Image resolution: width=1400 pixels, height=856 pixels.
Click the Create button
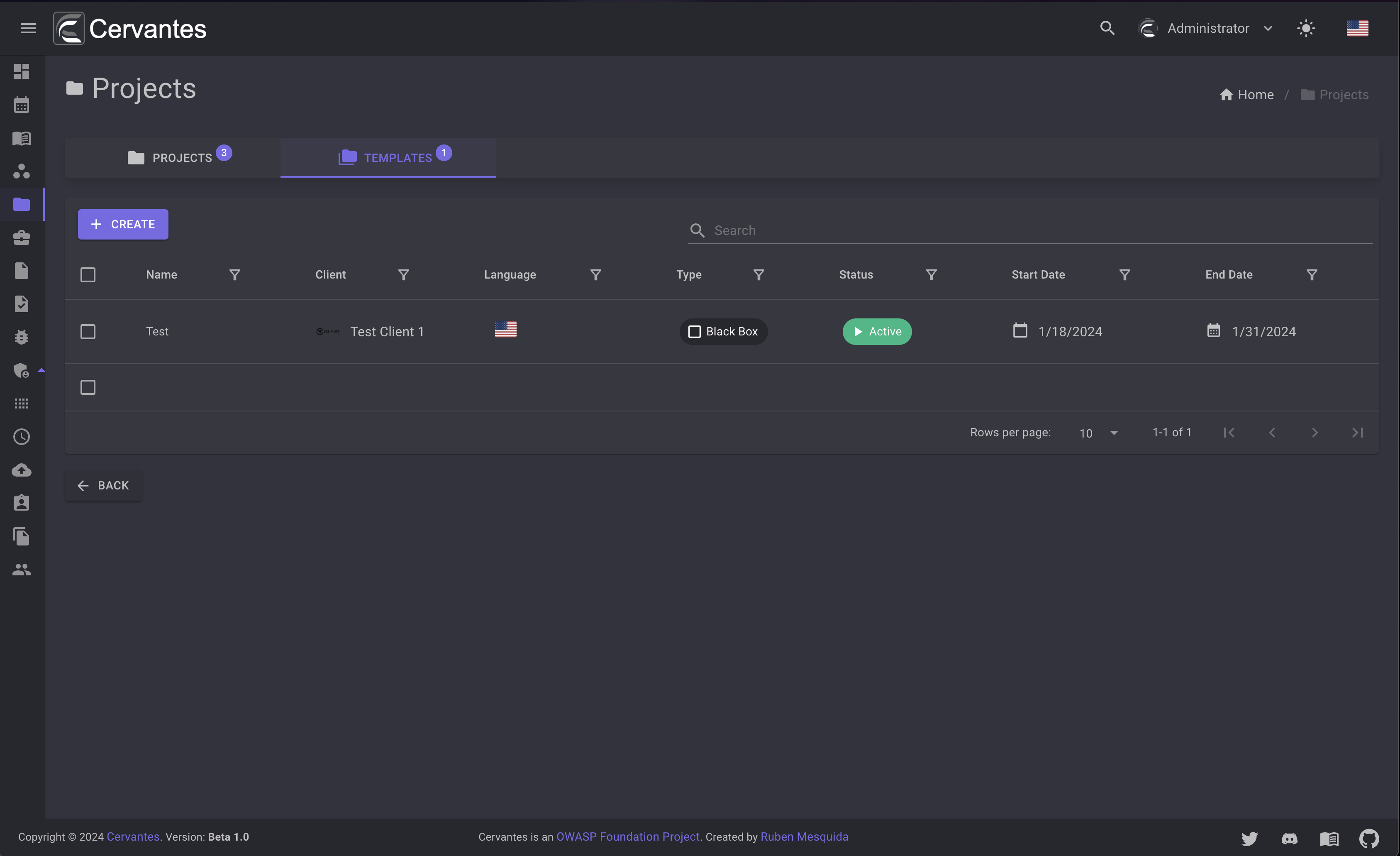[123, 225]
